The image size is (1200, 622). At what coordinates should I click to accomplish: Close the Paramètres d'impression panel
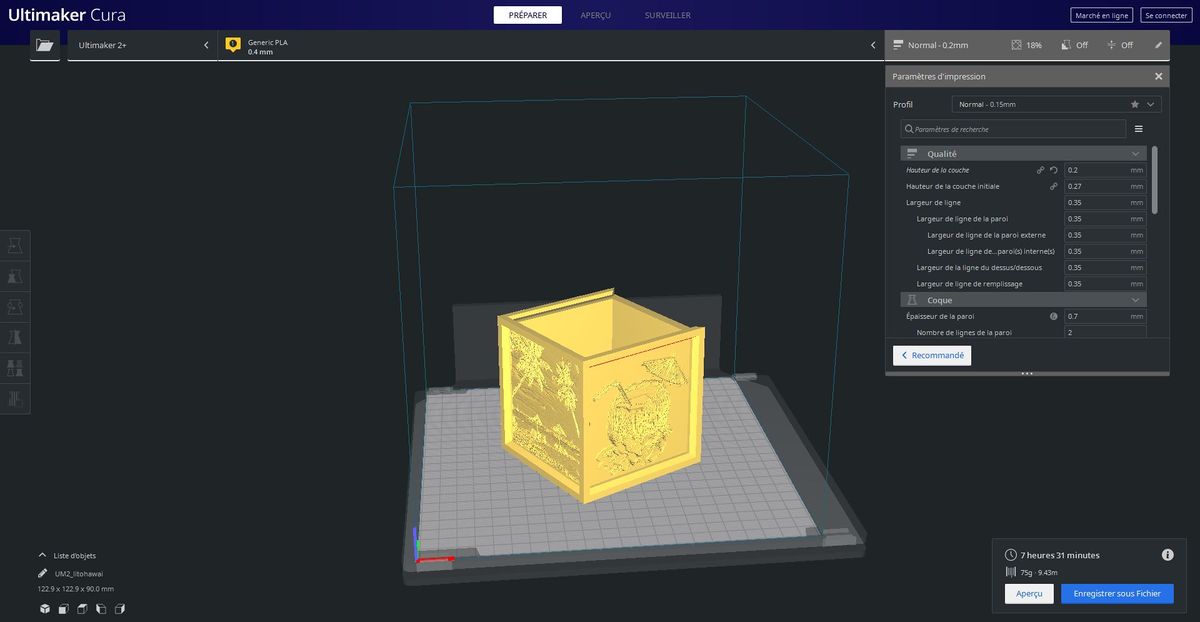click(1158, 76)
